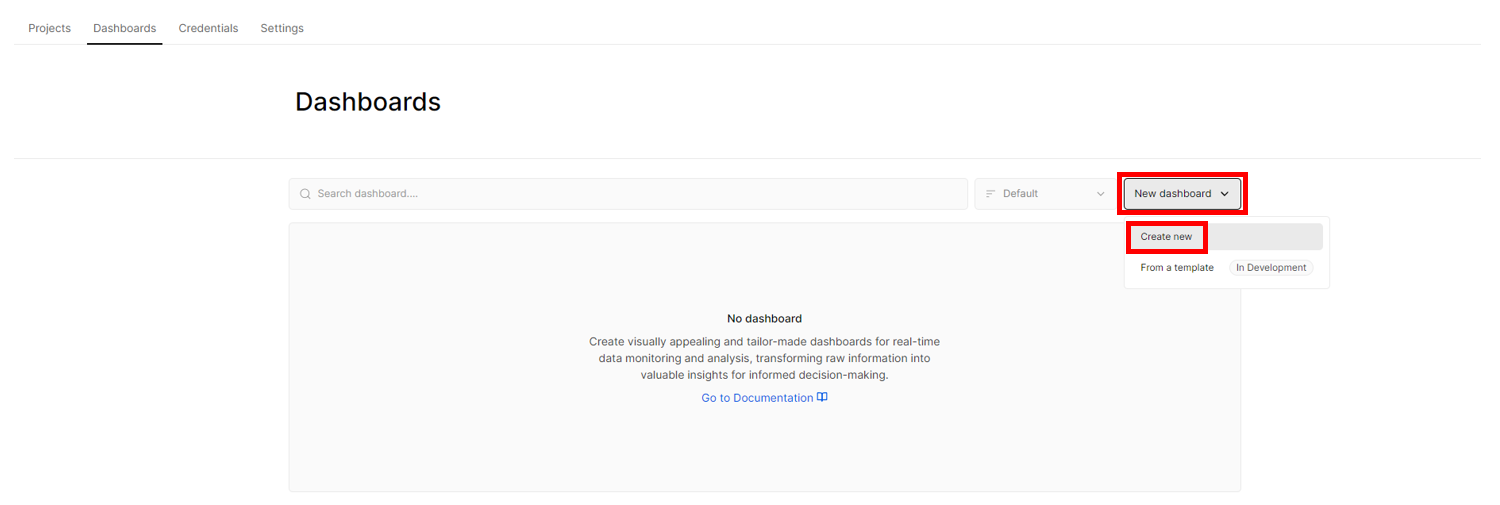
Task: Expand the New dashboard dropdown button
Action: (x=1182, y=194)
